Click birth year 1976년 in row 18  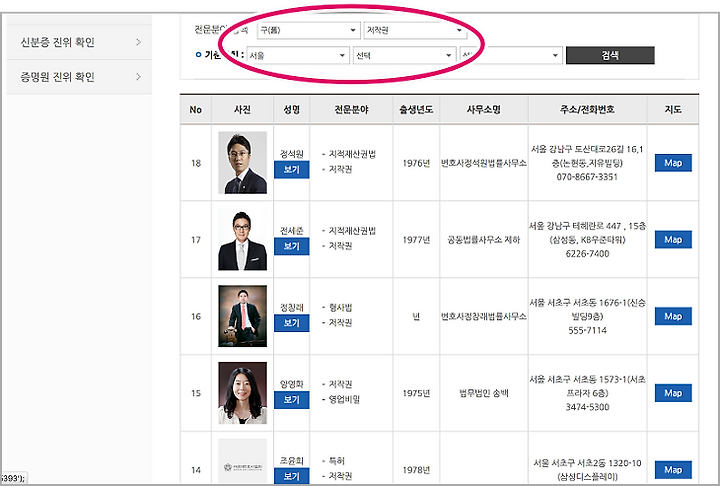416,163
